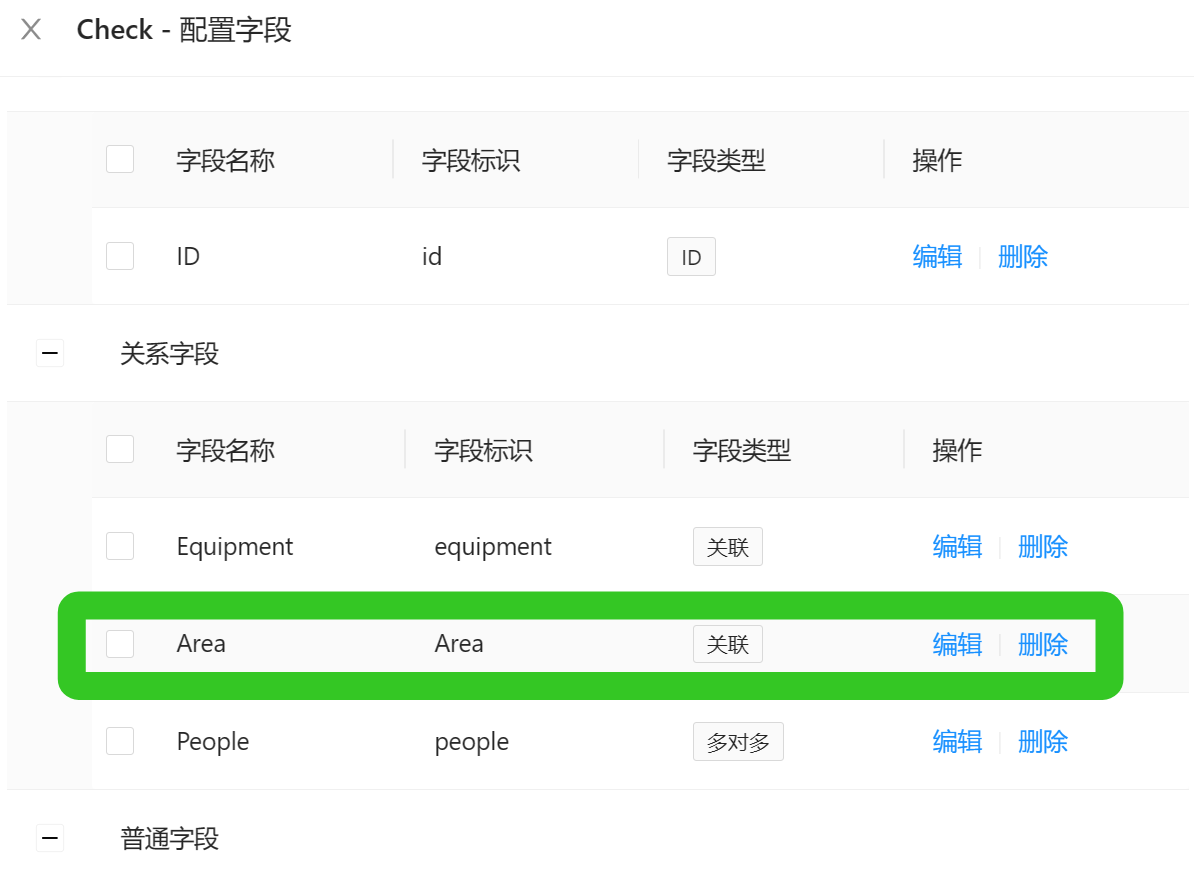Check the checkbox for the Equipment row

pyautogui.click(x=119, y=546)
